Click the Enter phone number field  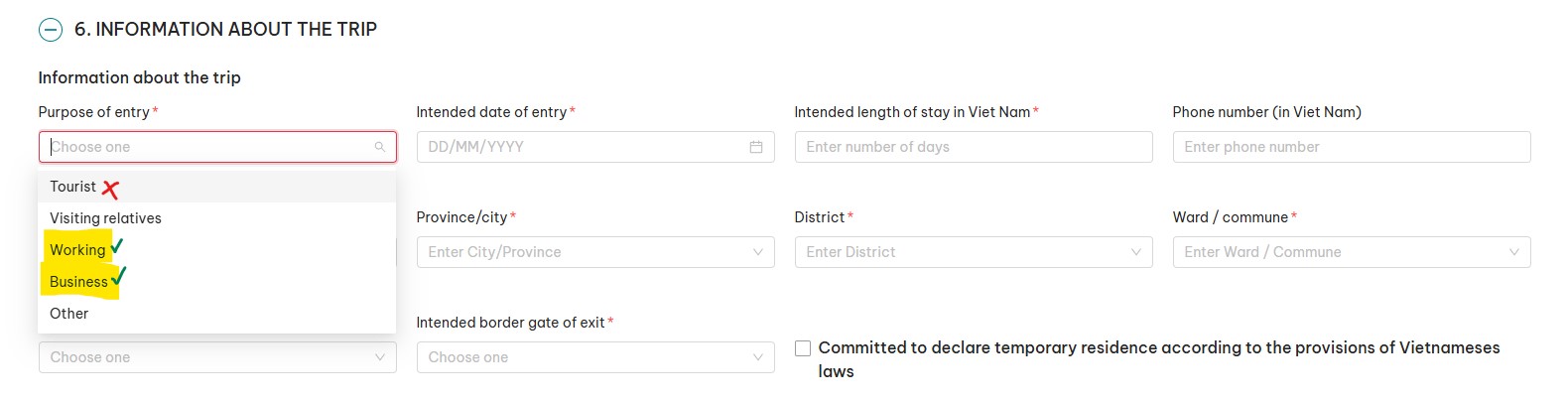point(1351,147)
